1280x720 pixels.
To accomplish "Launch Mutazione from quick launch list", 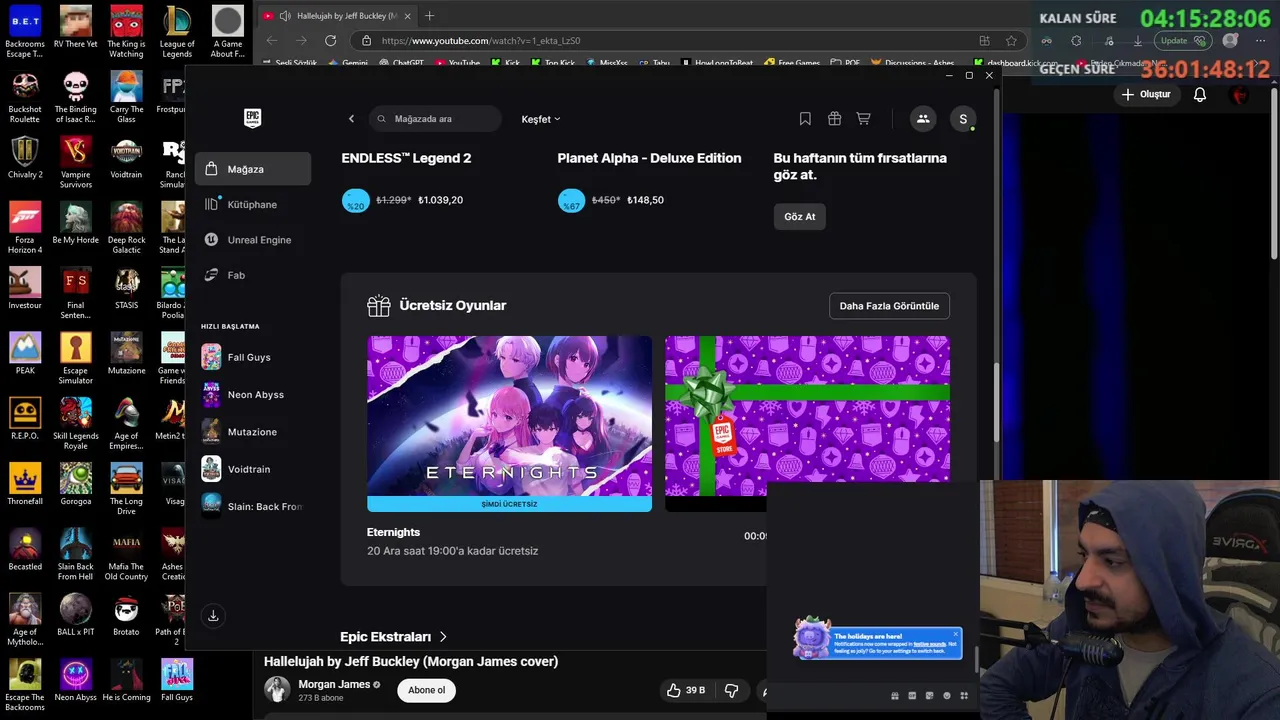I will tap(253, 432).
